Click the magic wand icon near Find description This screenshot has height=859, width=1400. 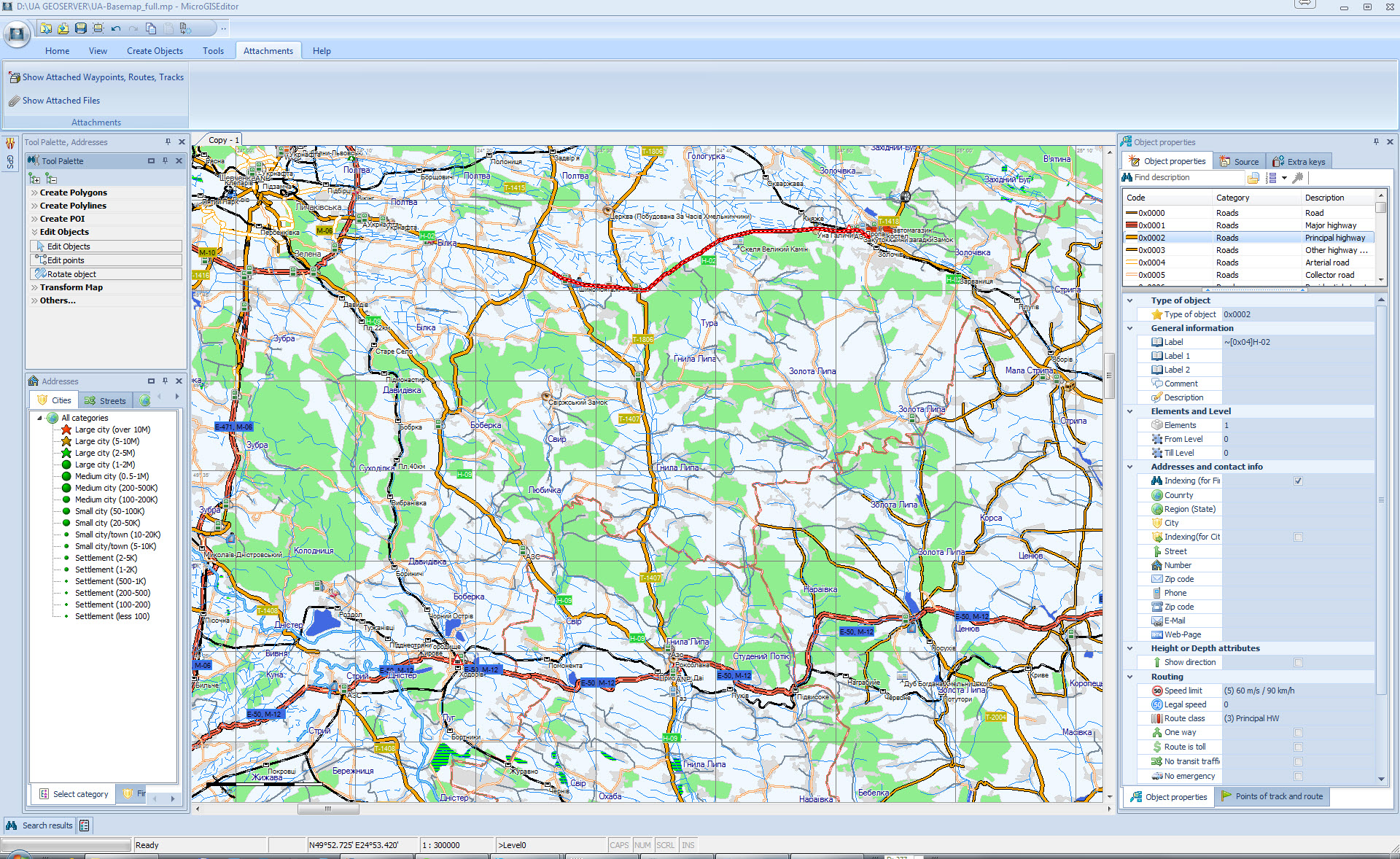pyautogui.click(x=1297, y=178)
